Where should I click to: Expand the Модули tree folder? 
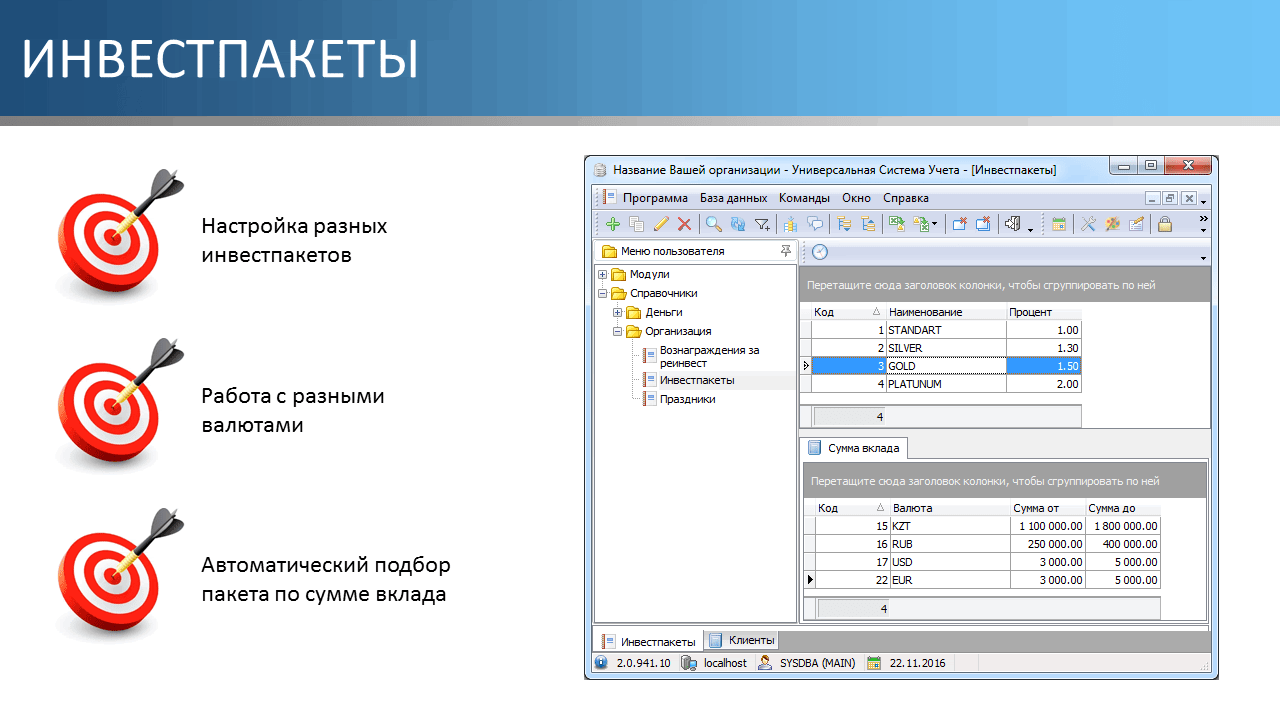[602, 274]
